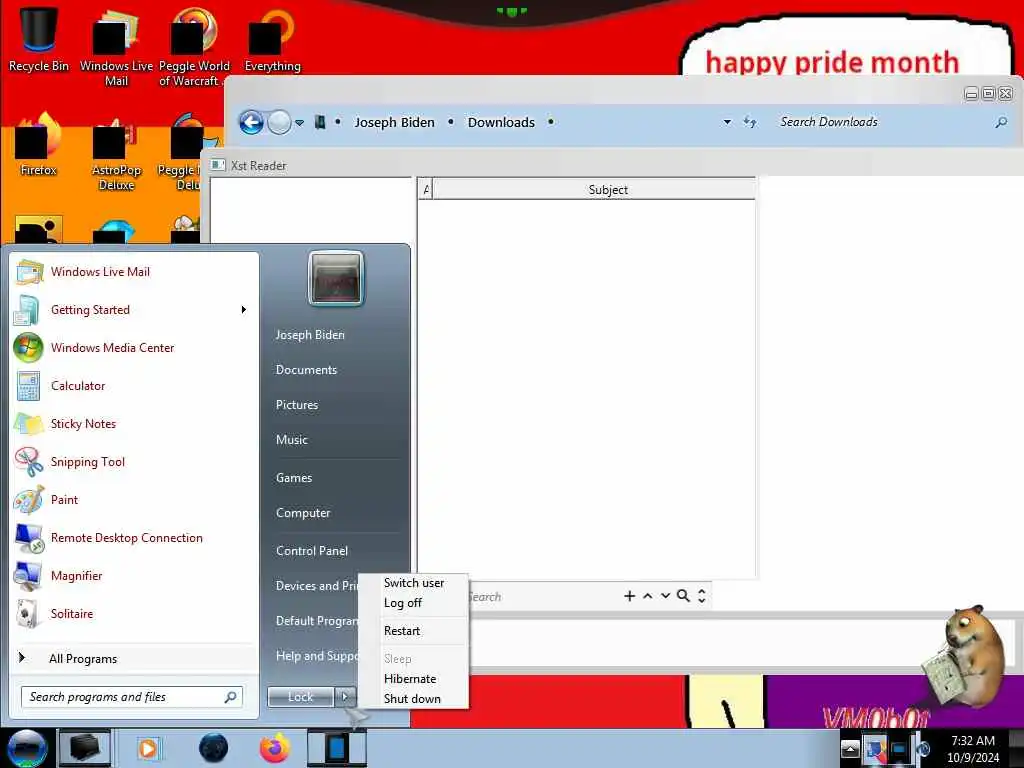
Task: Open Music from Start menu
Action: point(291,440)
